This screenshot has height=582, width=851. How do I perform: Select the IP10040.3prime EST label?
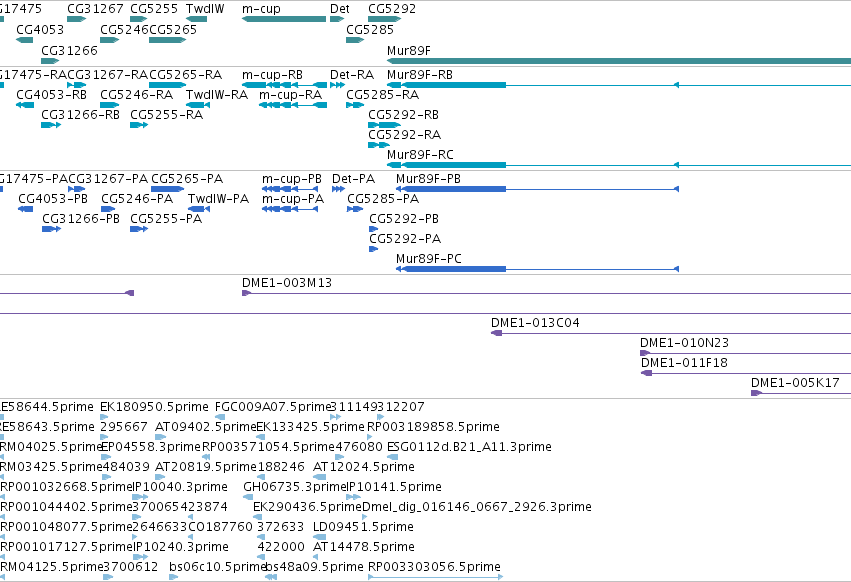(x=180, y=487)
